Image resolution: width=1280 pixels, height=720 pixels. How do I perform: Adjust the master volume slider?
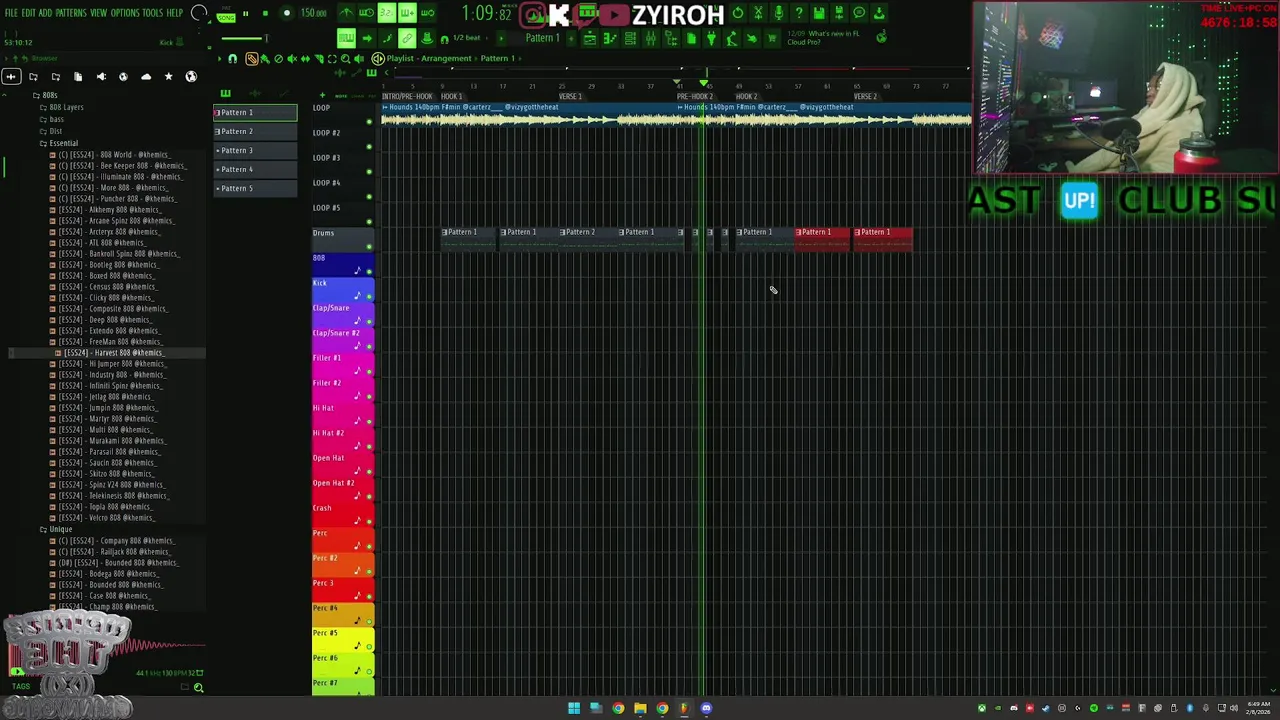pyautogui.click(x=245, y=39)
